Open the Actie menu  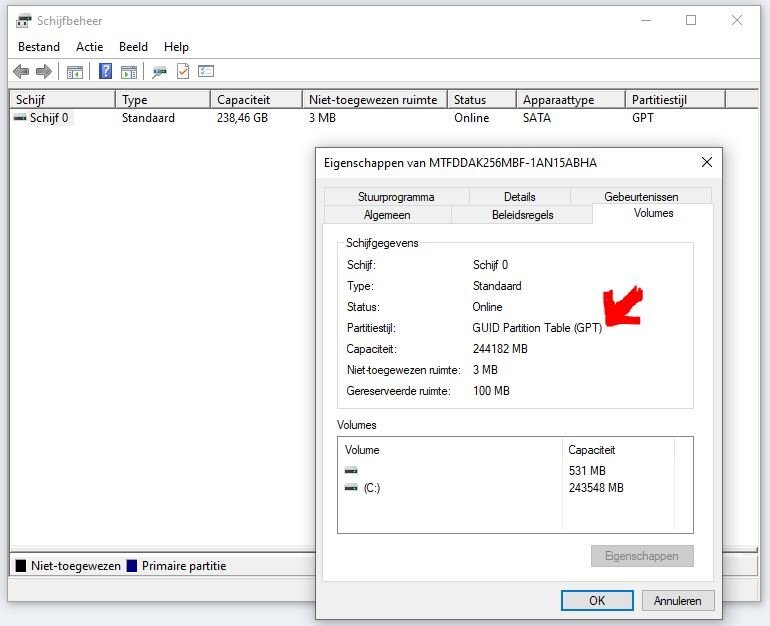pos(90,47)
